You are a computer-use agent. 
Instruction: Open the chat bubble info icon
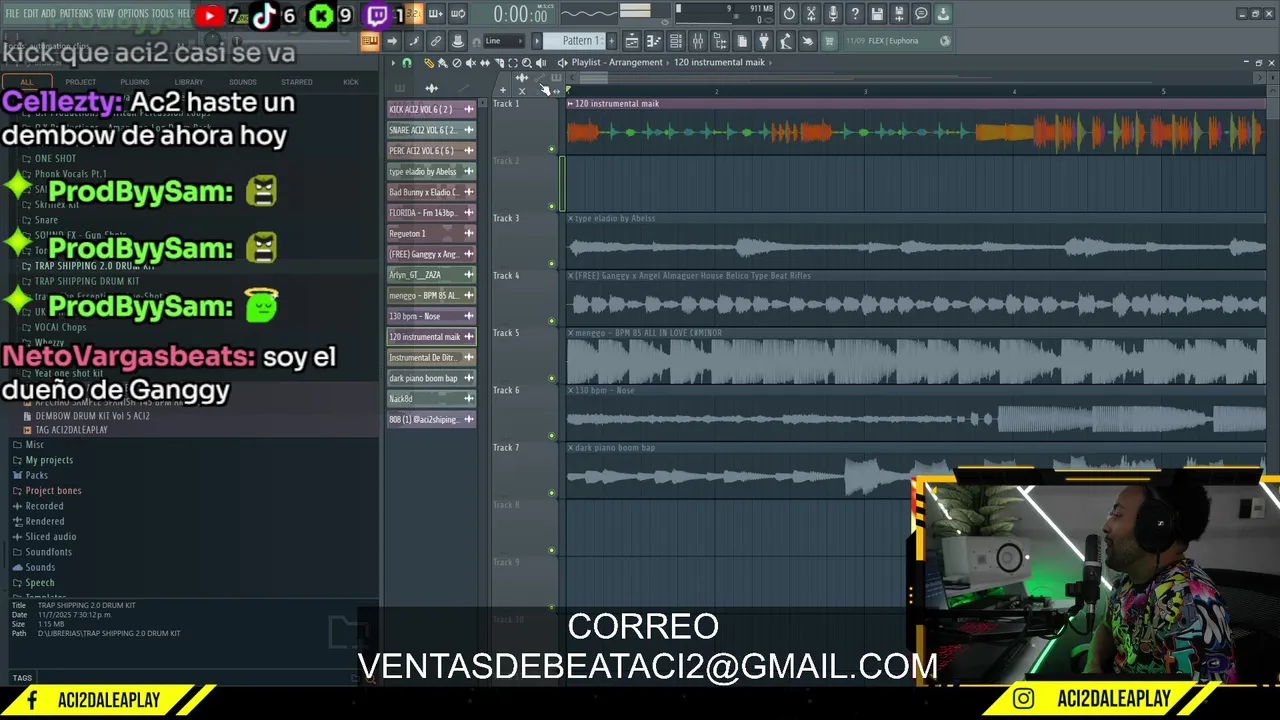click(921, 14)
